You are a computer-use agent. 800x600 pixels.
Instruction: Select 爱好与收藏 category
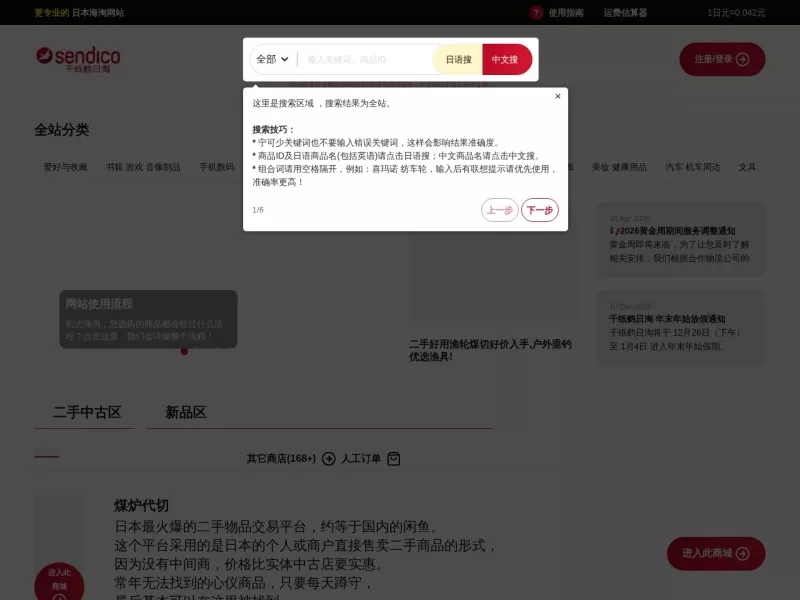(x=65, y=167)
